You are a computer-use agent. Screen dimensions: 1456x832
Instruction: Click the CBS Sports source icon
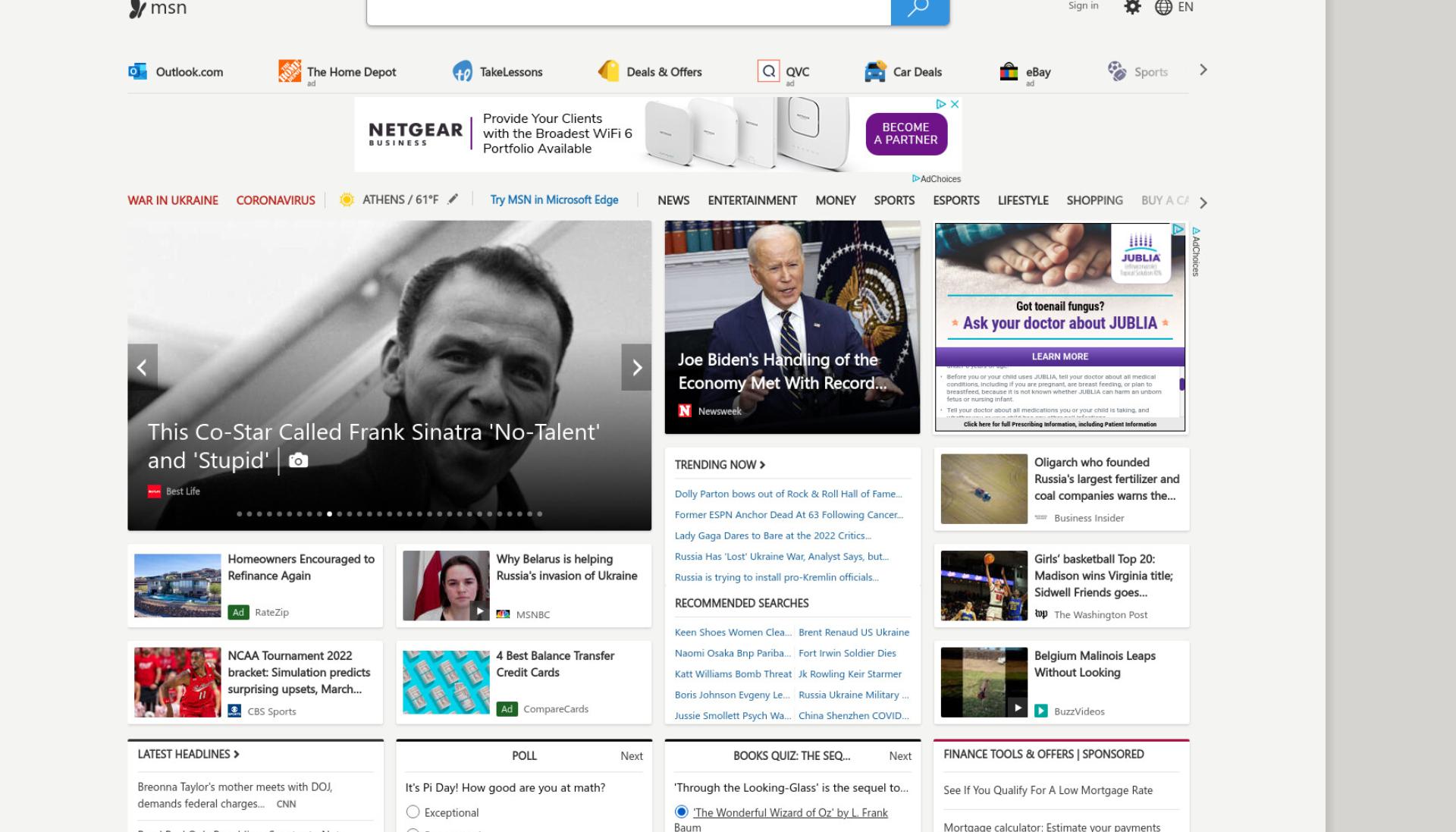coord(234,711)
